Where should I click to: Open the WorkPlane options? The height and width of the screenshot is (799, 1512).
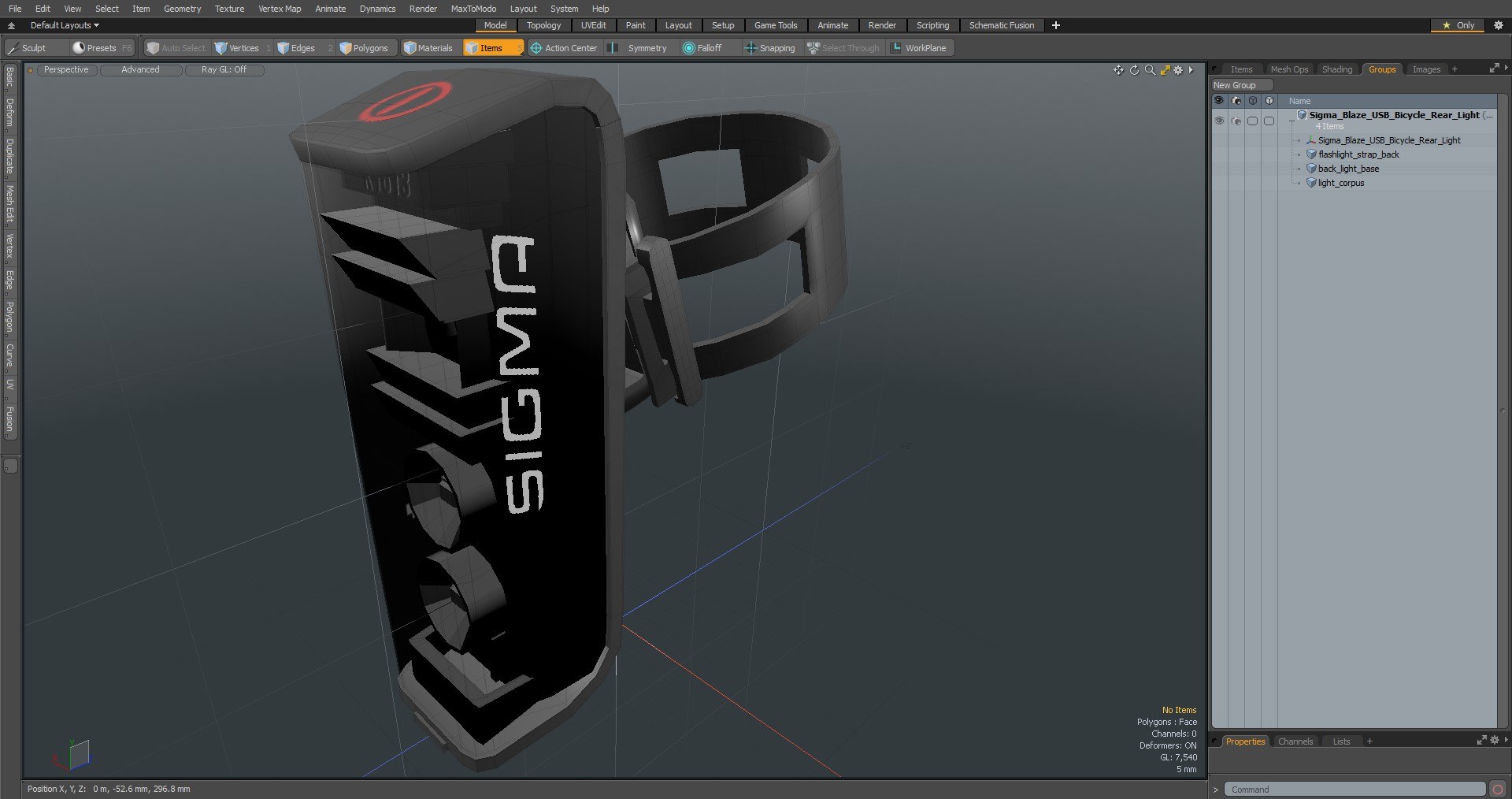pyautogui.click(x=918, y=48)
